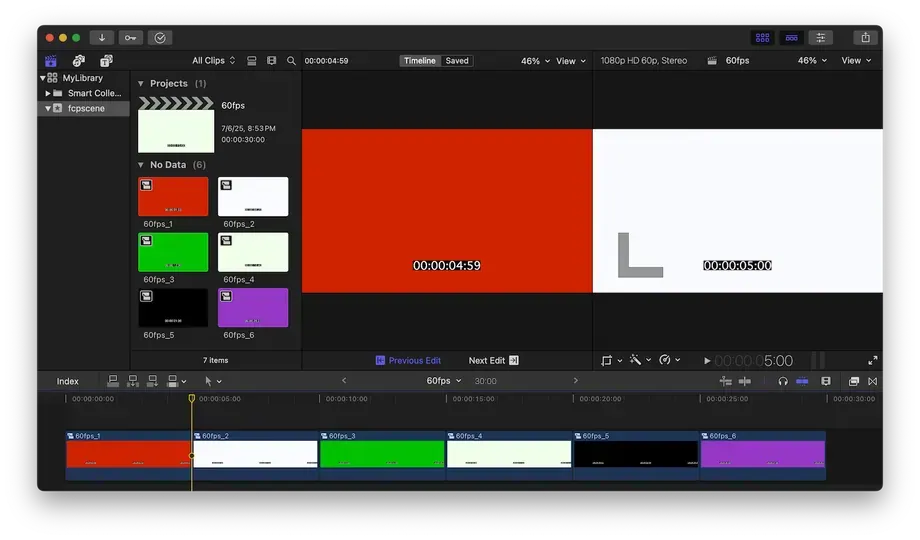Select the 60fps_5 black timeline clip
Viewport: 920px width, 540px height.
636,455
